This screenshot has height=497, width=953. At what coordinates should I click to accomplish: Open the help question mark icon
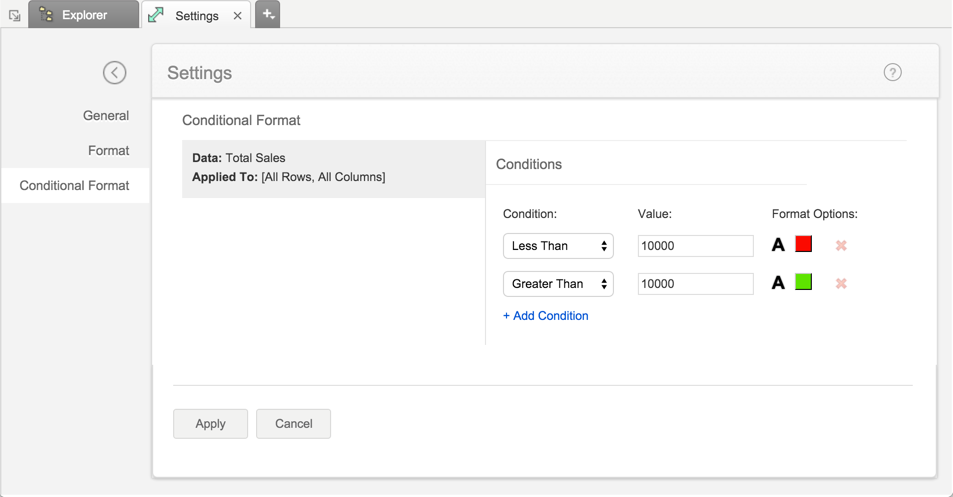(892, 72)
